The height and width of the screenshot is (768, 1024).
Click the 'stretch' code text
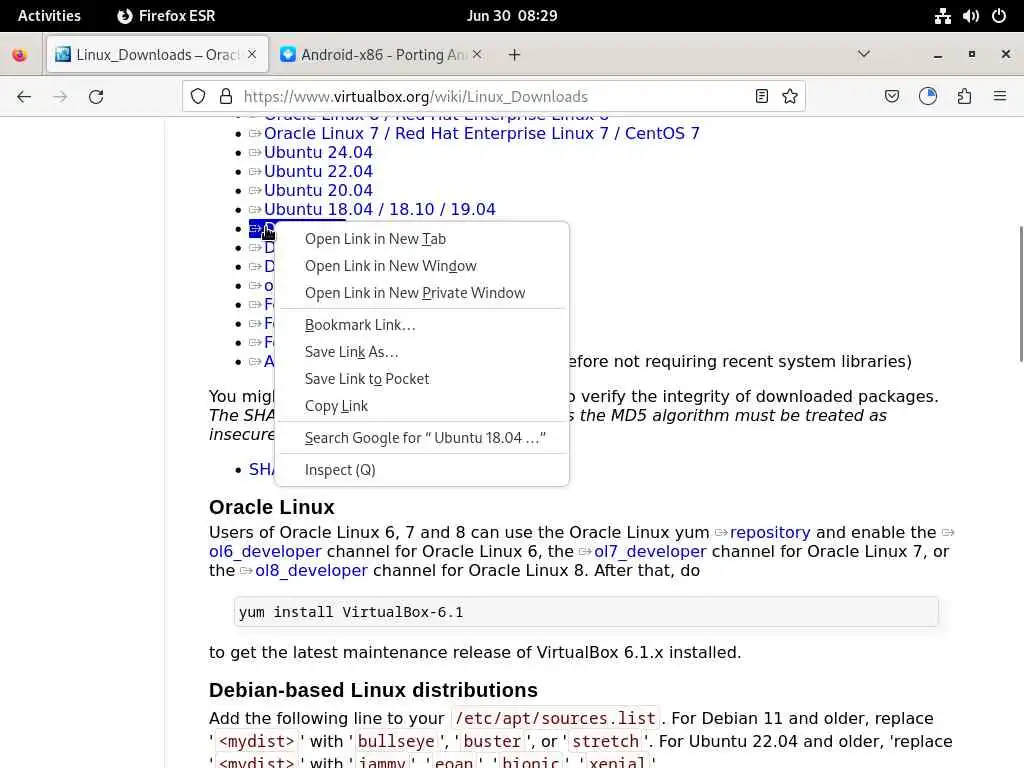tap(605, 741)
